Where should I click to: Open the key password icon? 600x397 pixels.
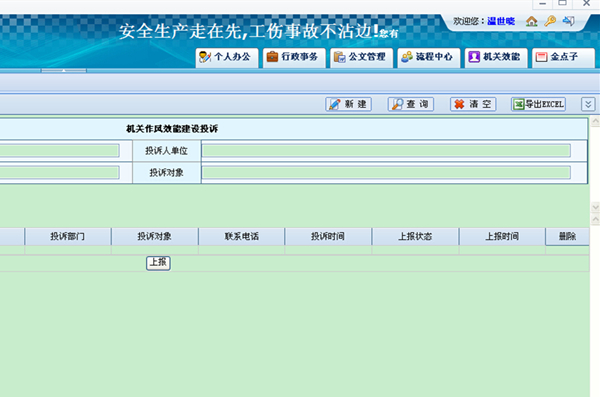pyautogui.click(x=550, y=21)
